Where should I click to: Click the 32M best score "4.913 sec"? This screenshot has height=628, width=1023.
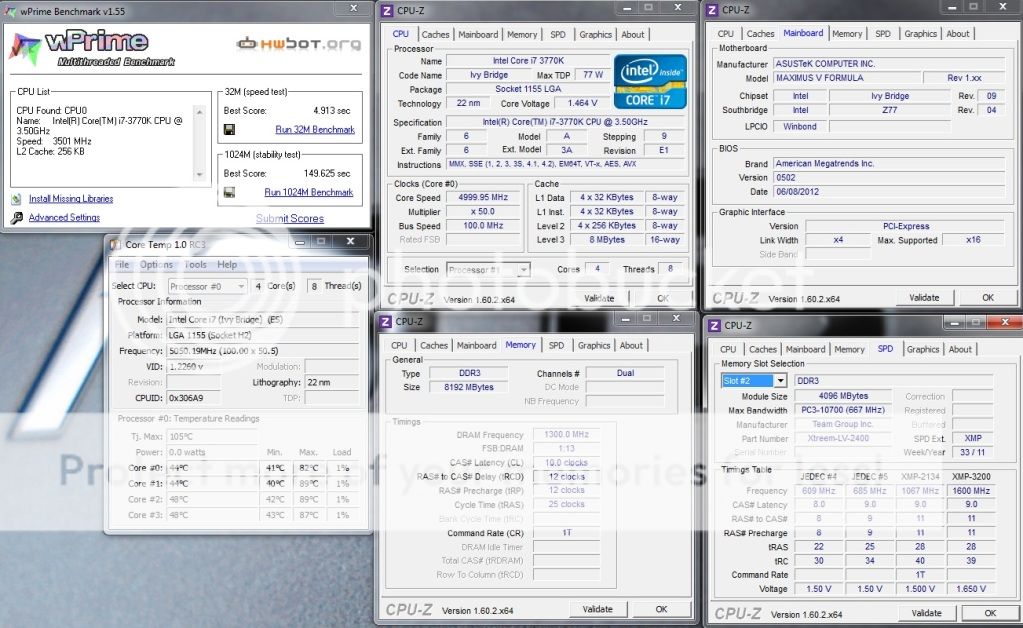[331, 111]
